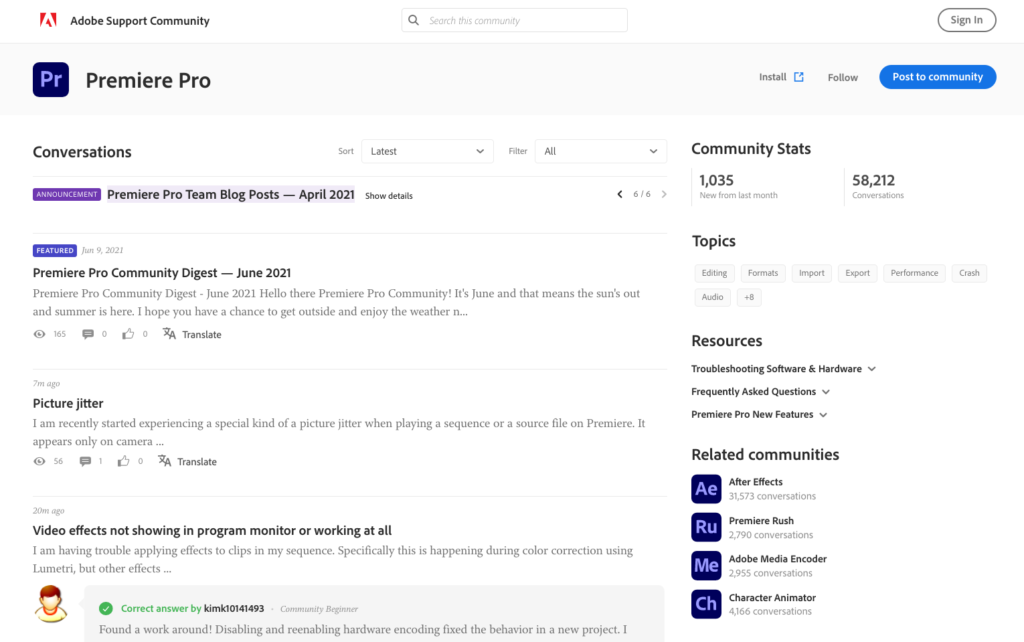Click the Adobe logo in the header
The image size is (1024, 642).
tap(48, 20)
